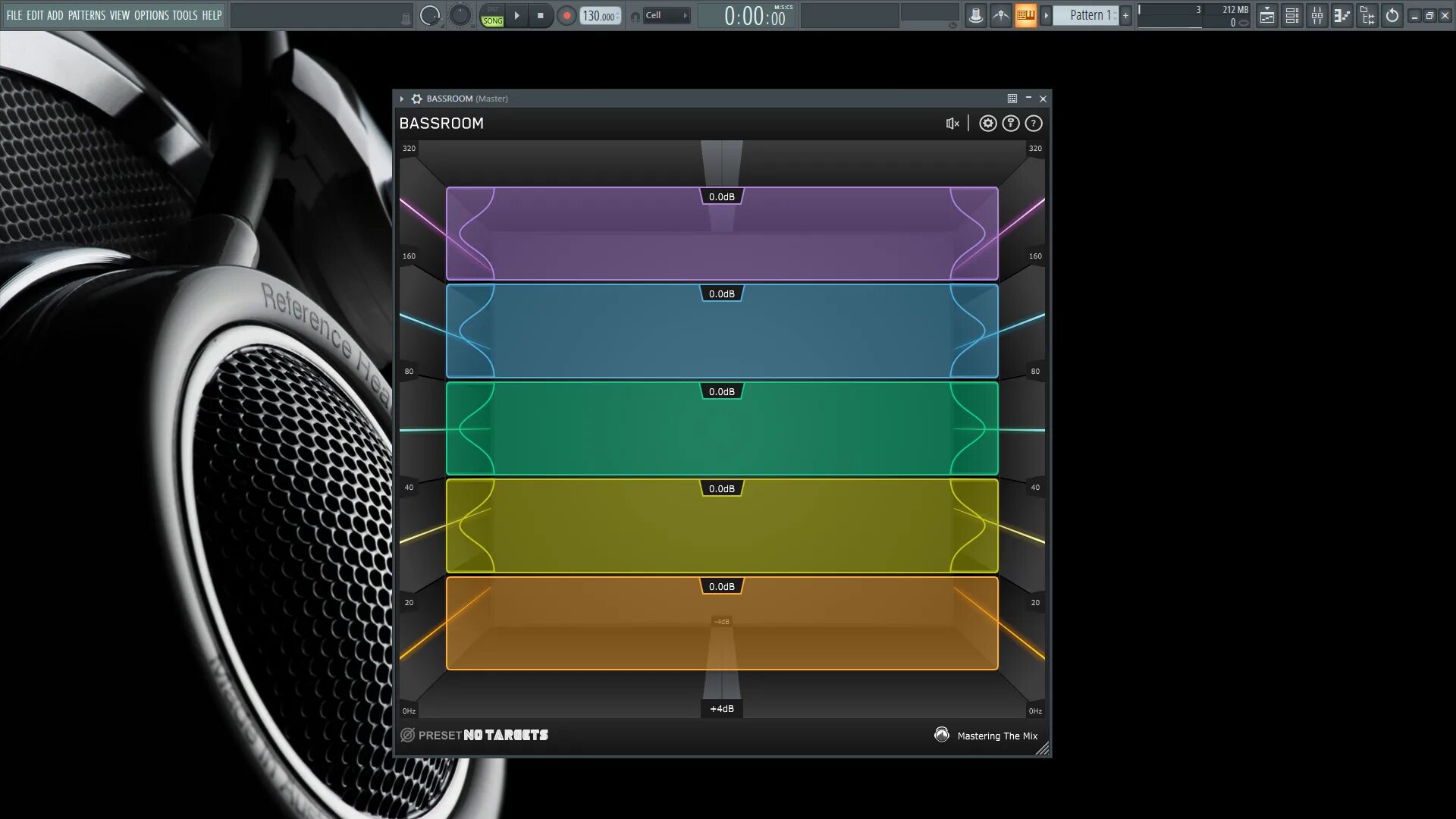The width and height of the screenshot is (1456, 819).
Task: Mute the BASSROOM plugin output
Action: tap(952, 123)
